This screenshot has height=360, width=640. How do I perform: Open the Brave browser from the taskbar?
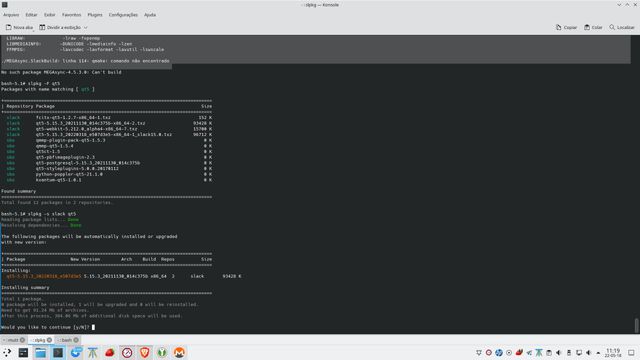(144, 352)
